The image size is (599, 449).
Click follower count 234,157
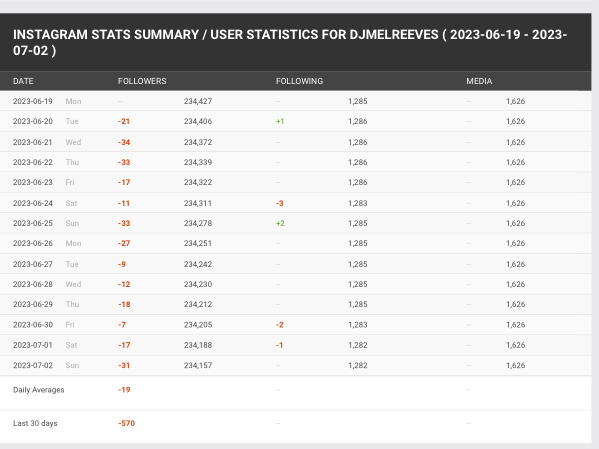pos(198,365)
